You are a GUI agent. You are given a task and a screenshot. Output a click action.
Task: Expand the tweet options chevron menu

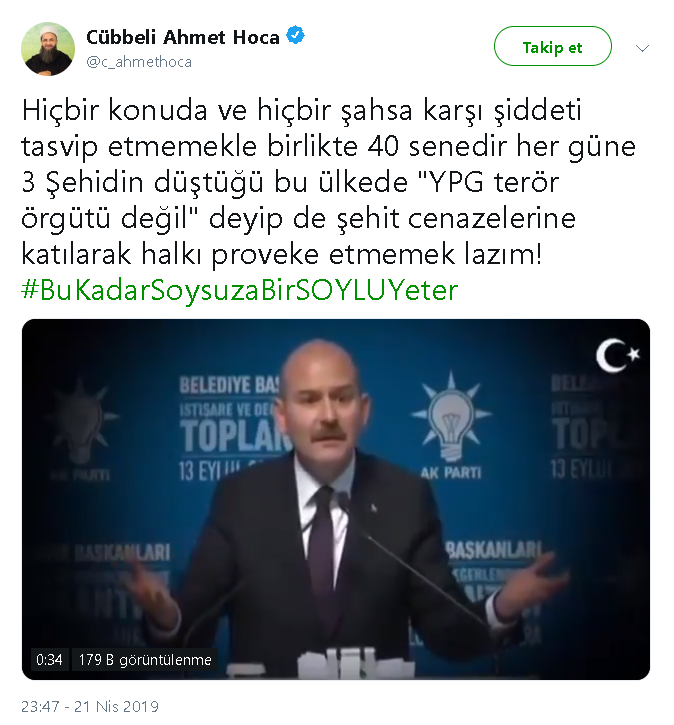643,48
